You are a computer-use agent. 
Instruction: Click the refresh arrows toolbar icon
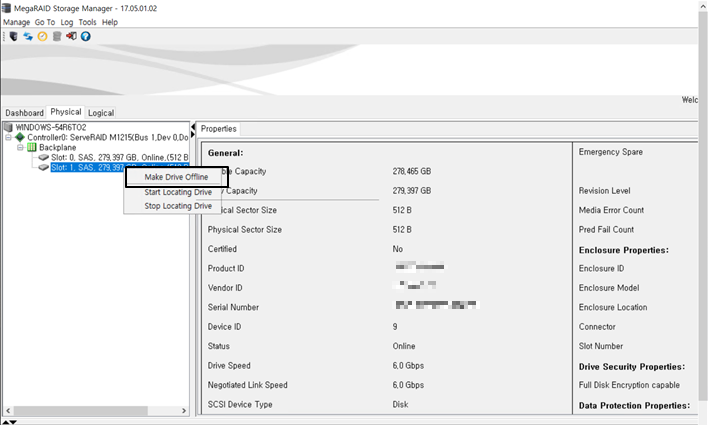click(x=28, y=36)
